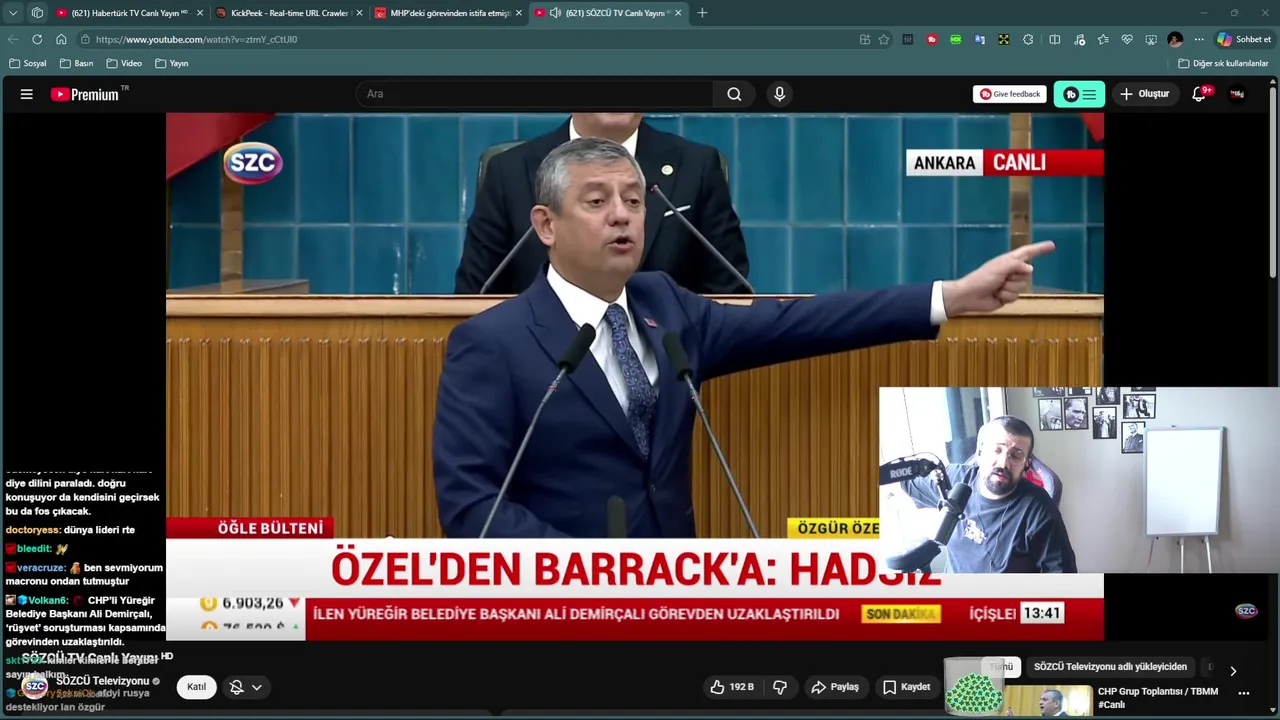This screenshot has height=720, width=1280.
Task: Open notification bell dropdown for channel
Action: pyautogui.click(x=245, y=687)
